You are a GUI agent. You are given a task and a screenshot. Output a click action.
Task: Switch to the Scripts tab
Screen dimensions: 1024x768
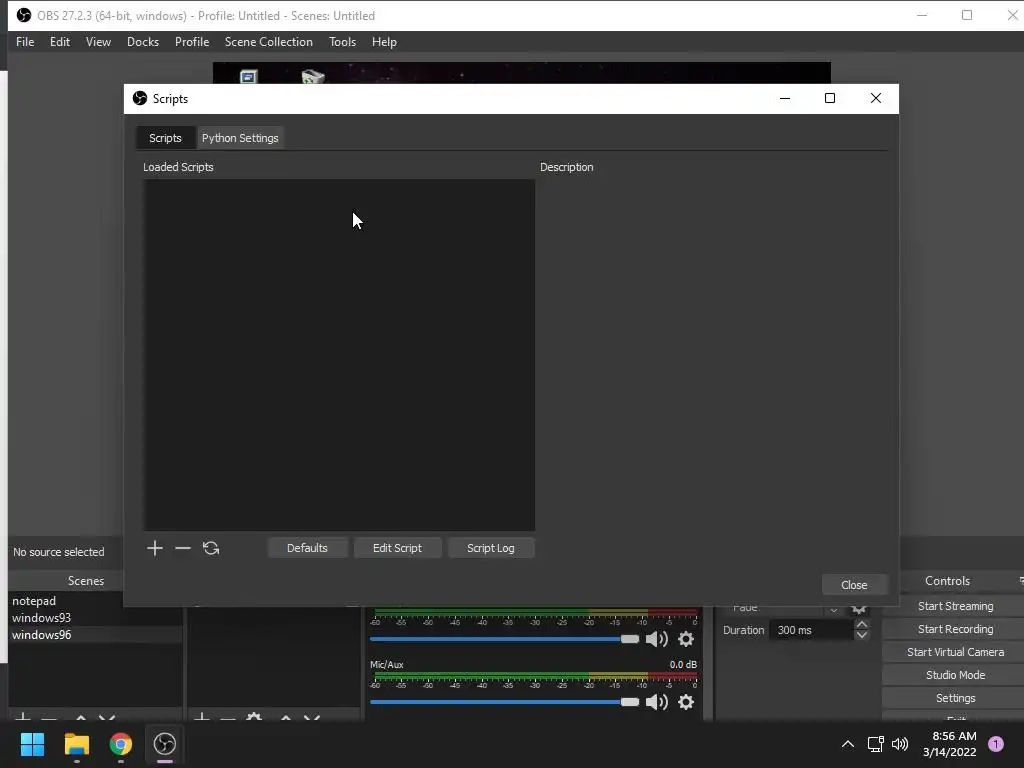pyautogui.click(x=165, y=138)
